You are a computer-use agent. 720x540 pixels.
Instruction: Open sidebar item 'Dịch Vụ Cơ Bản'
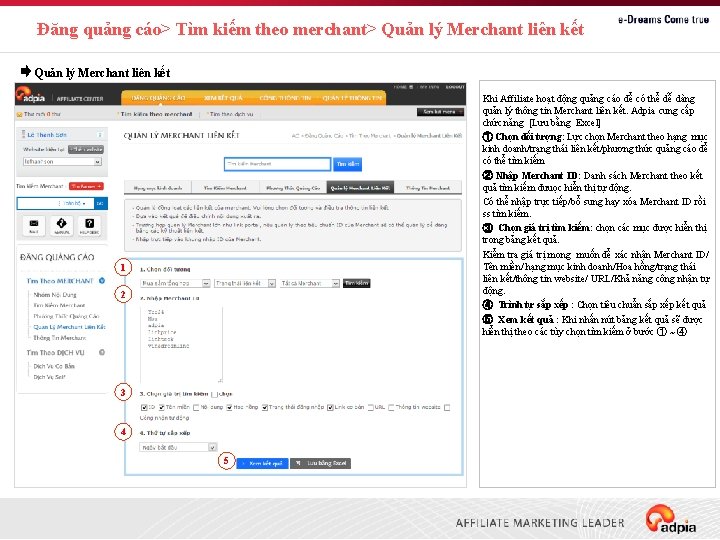[54, 366]
